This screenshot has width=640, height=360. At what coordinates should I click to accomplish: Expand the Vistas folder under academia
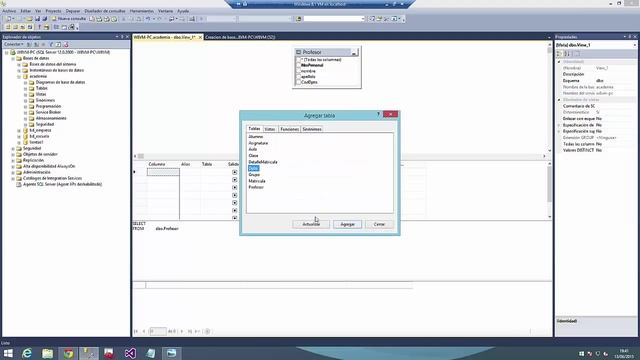pyautogui.click(x=25, y=94)
